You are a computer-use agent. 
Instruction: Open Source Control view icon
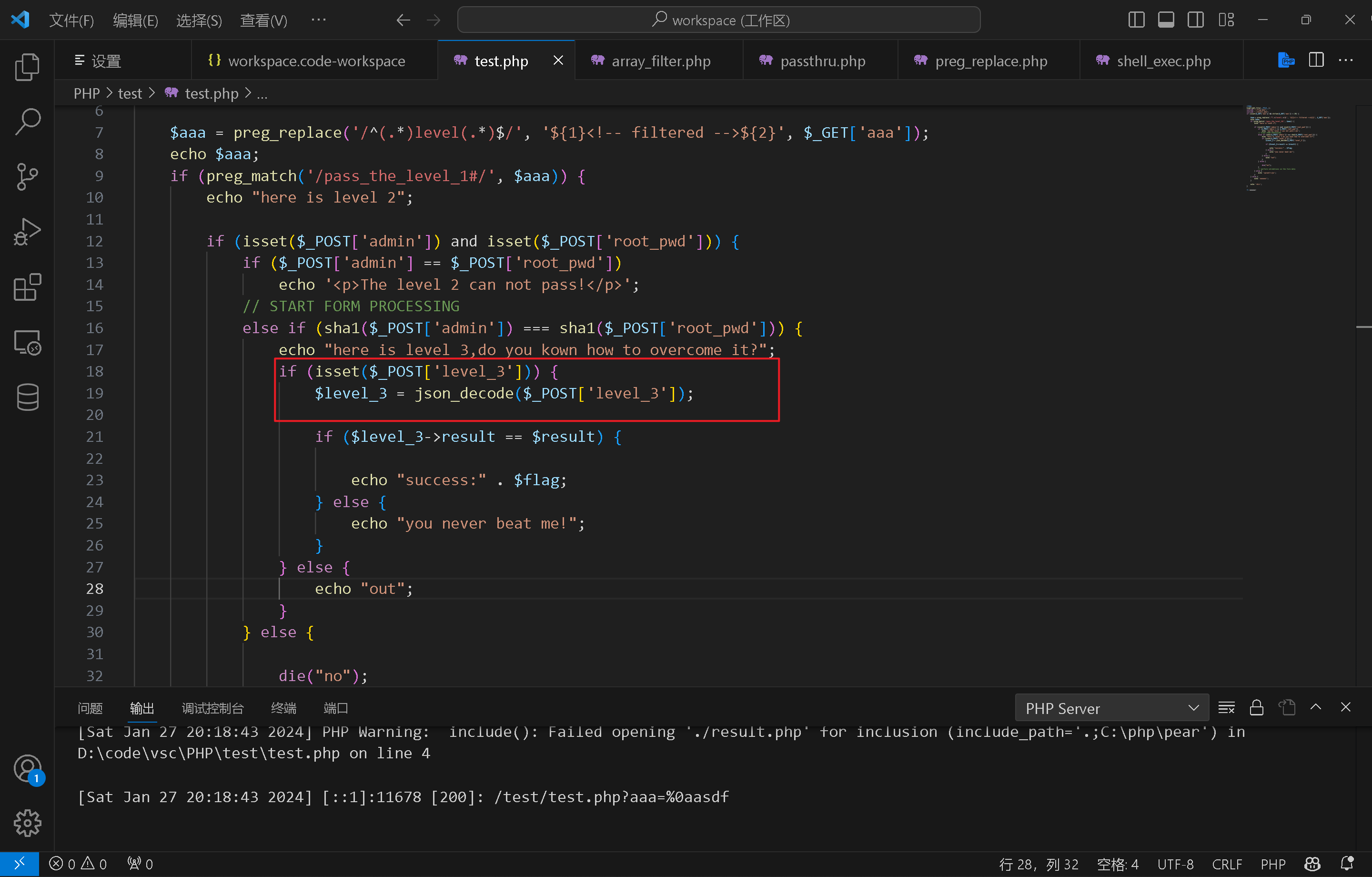tap(27, 177)
